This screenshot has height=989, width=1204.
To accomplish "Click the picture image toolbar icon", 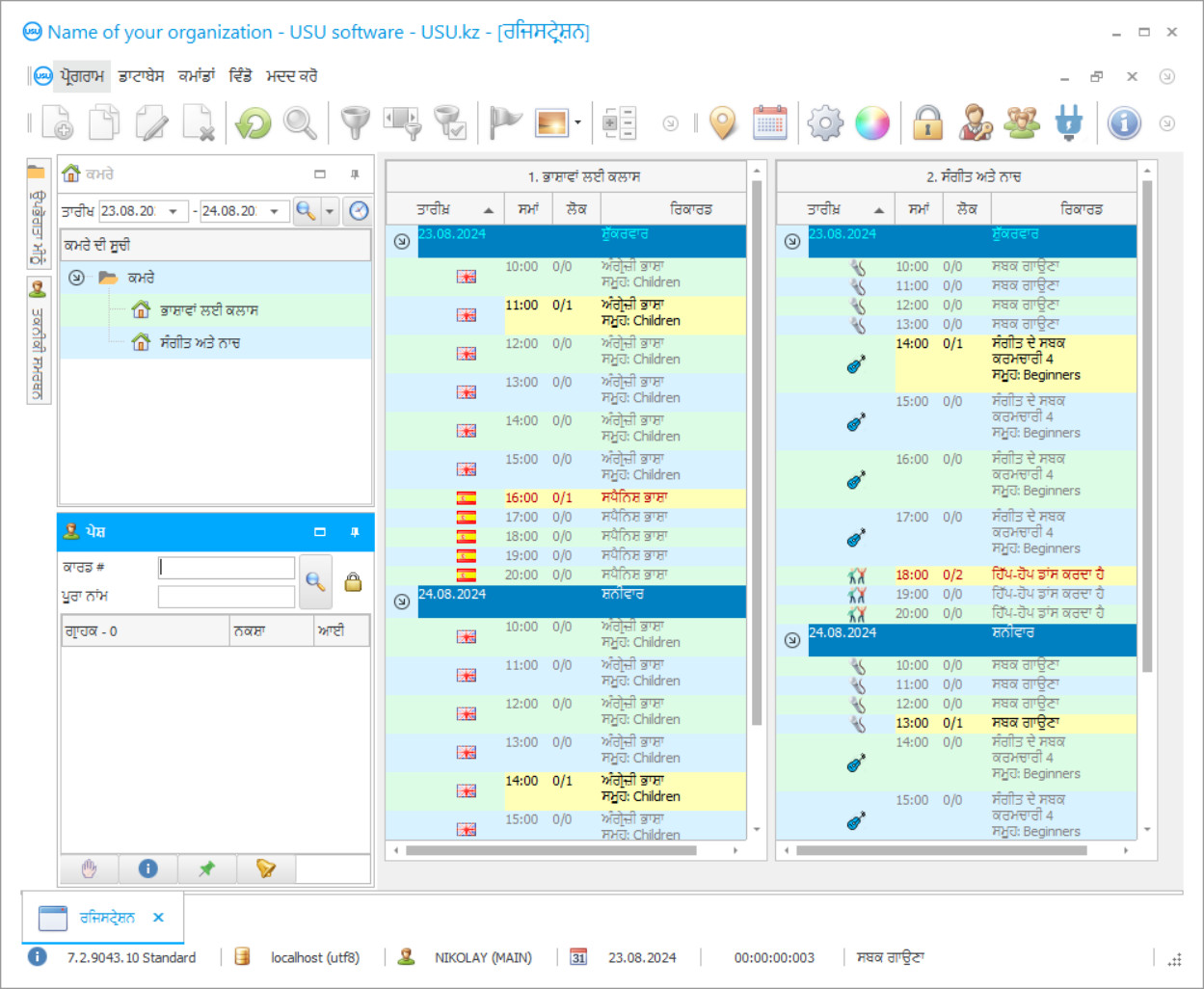I will tap(552, 122).
